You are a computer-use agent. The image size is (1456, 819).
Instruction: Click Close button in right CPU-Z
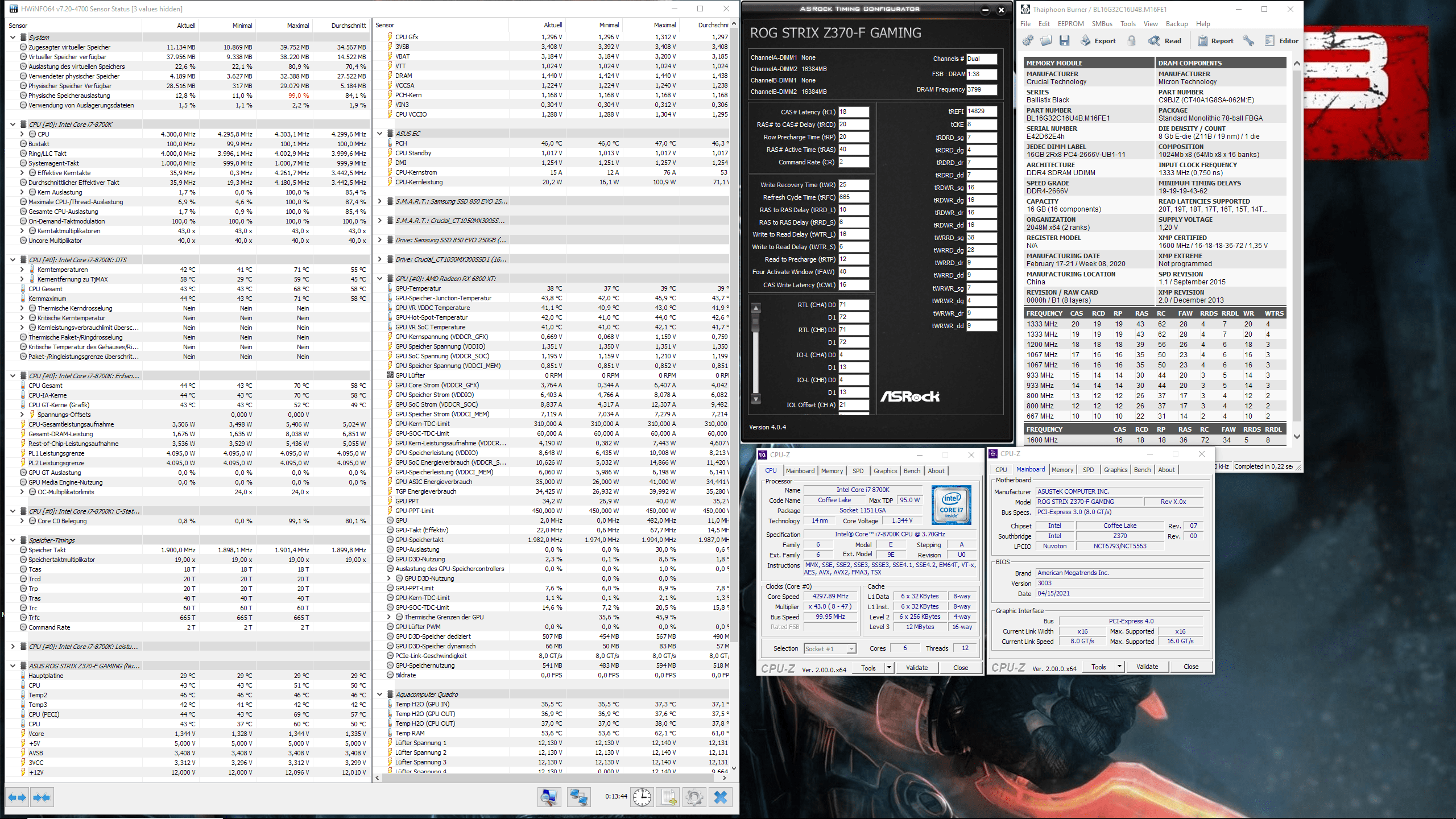point(1191,667)
